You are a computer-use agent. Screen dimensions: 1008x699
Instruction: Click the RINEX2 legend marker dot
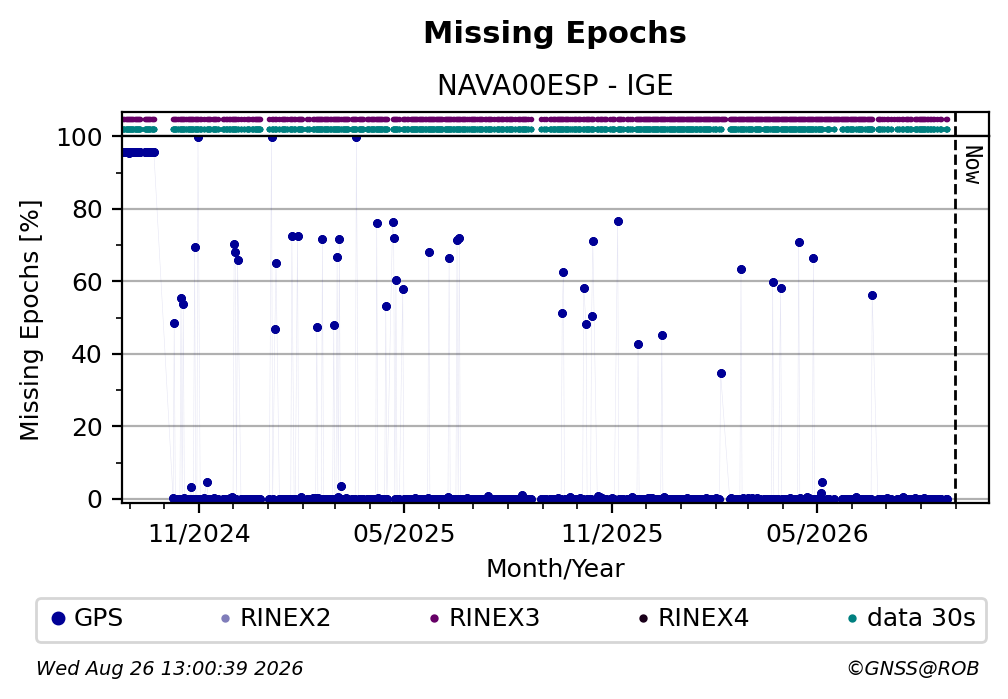(x=225, y=619)
